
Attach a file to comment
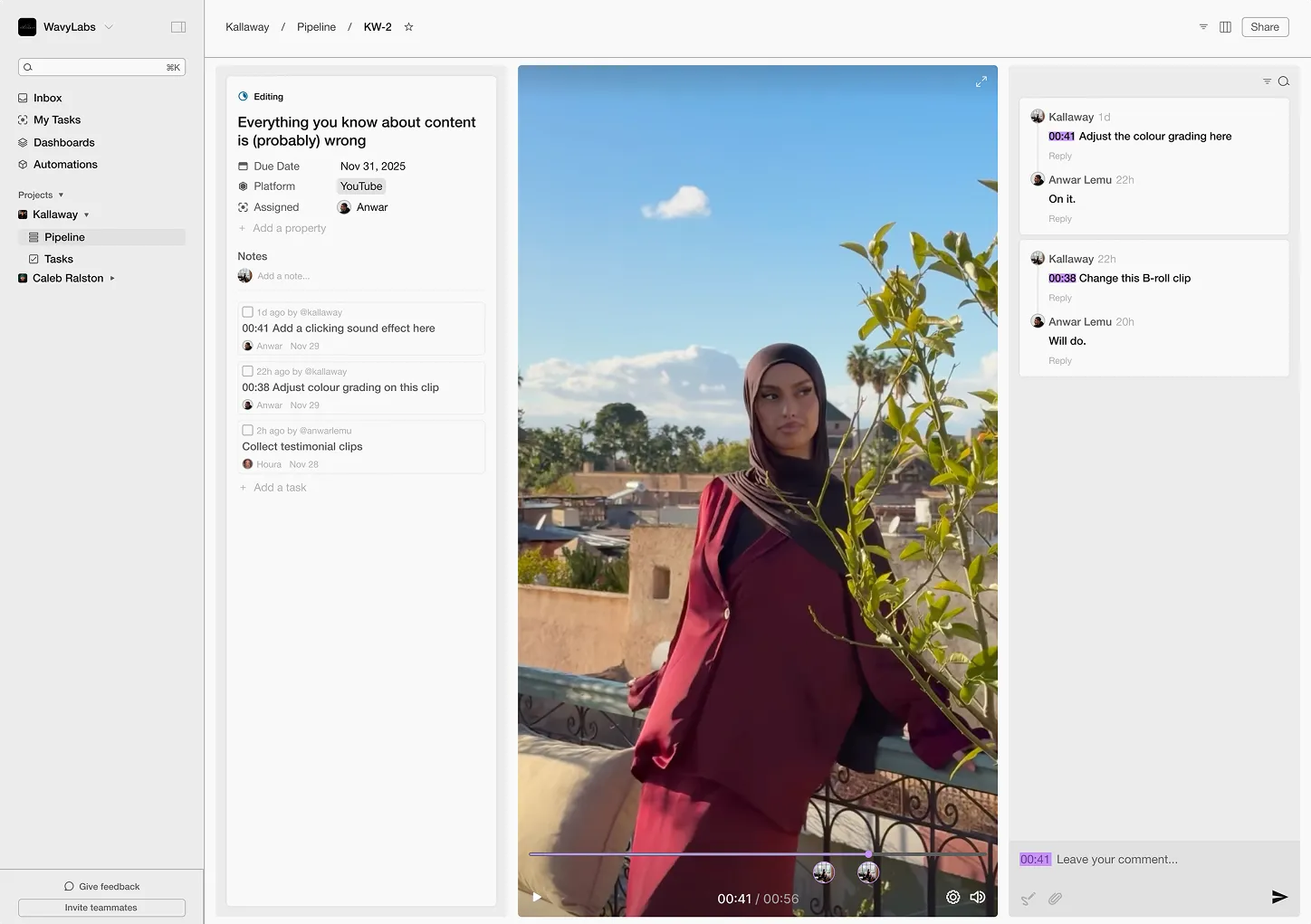(1055, 899)
